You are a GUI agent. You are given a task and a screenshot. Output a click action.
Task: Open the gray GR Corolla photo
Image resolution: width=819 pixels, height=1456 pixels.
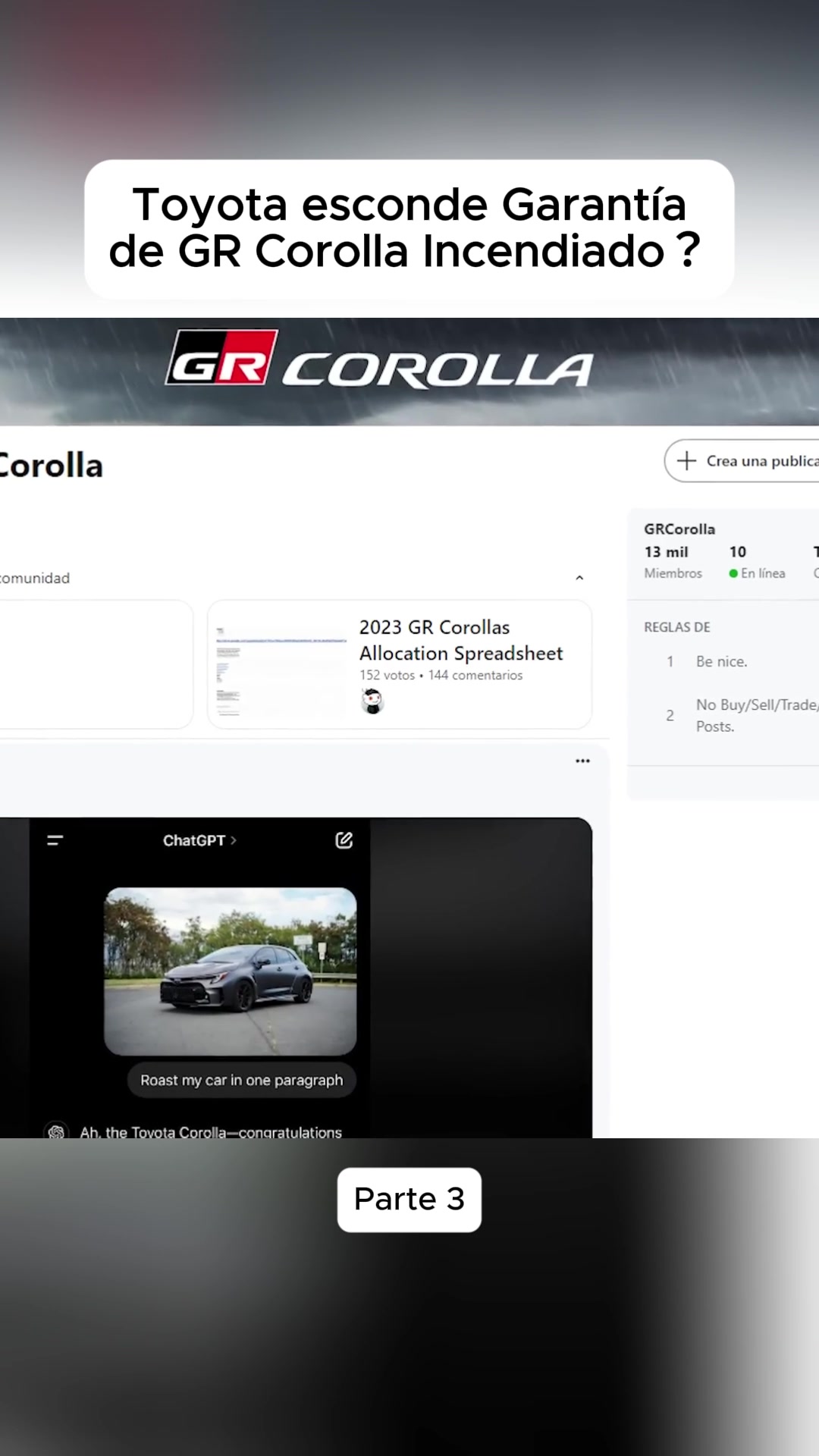231,971
